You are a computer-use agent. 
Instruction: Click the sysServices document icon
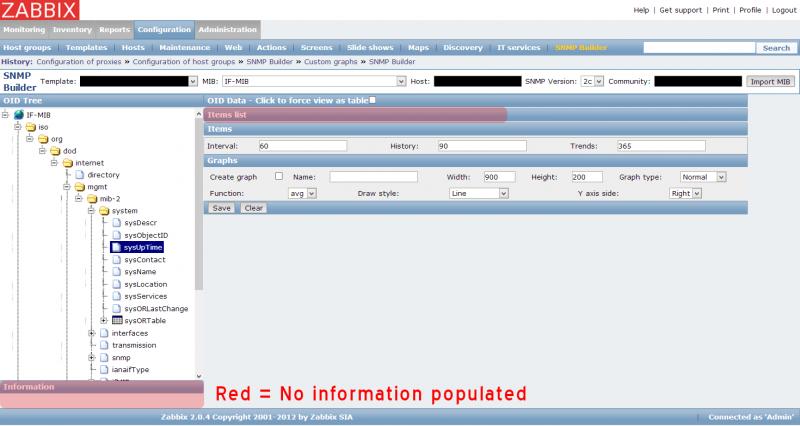116,296
